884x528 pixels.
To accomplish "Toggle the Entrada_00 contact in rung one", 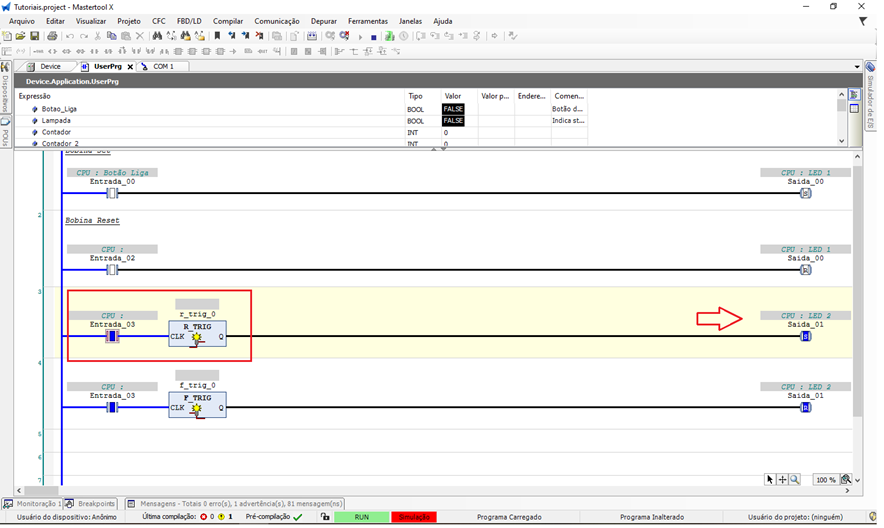I will 112,193.
